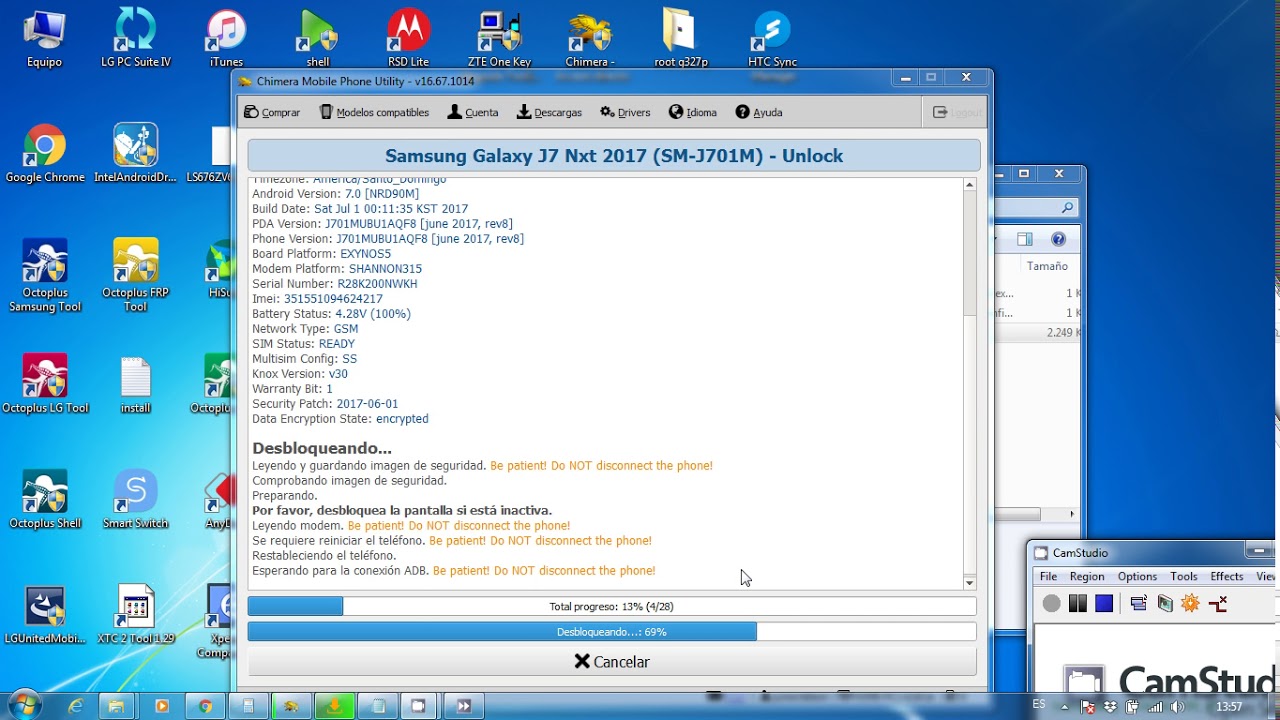Click the taskbar clock showing 13:57

pos(1229,706)
